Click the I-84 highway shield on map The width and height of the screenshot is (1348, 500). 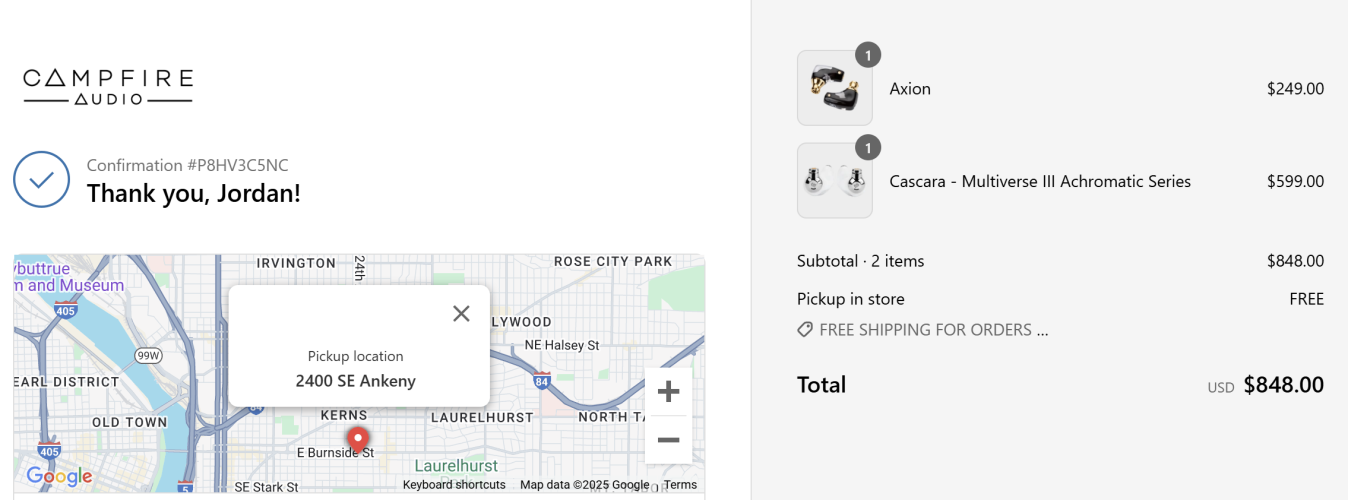pos(542,381)
